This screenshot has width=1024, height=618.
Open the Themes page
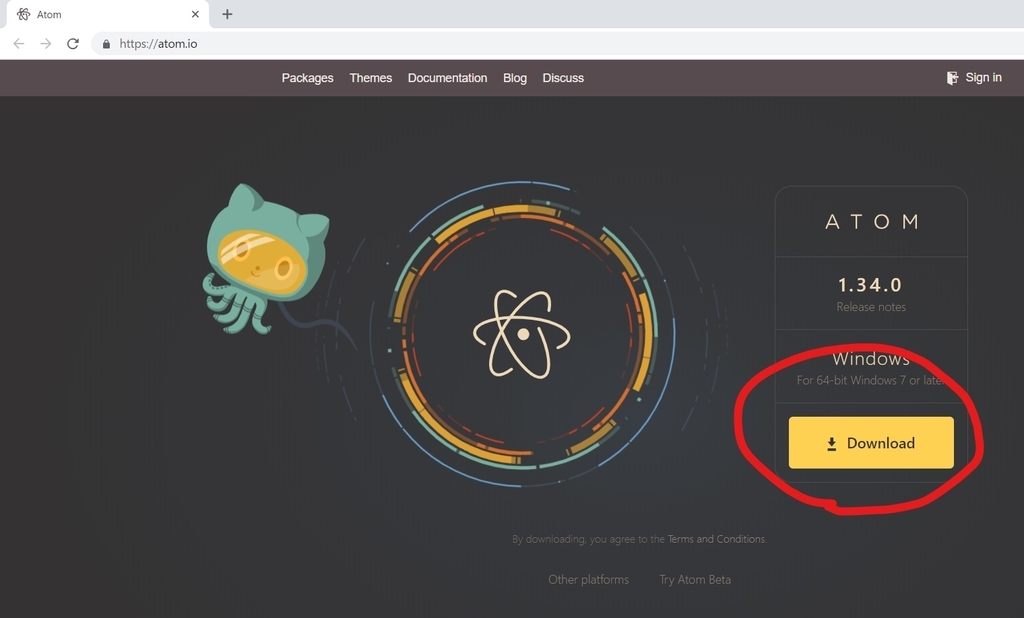[x=370, y=78]
